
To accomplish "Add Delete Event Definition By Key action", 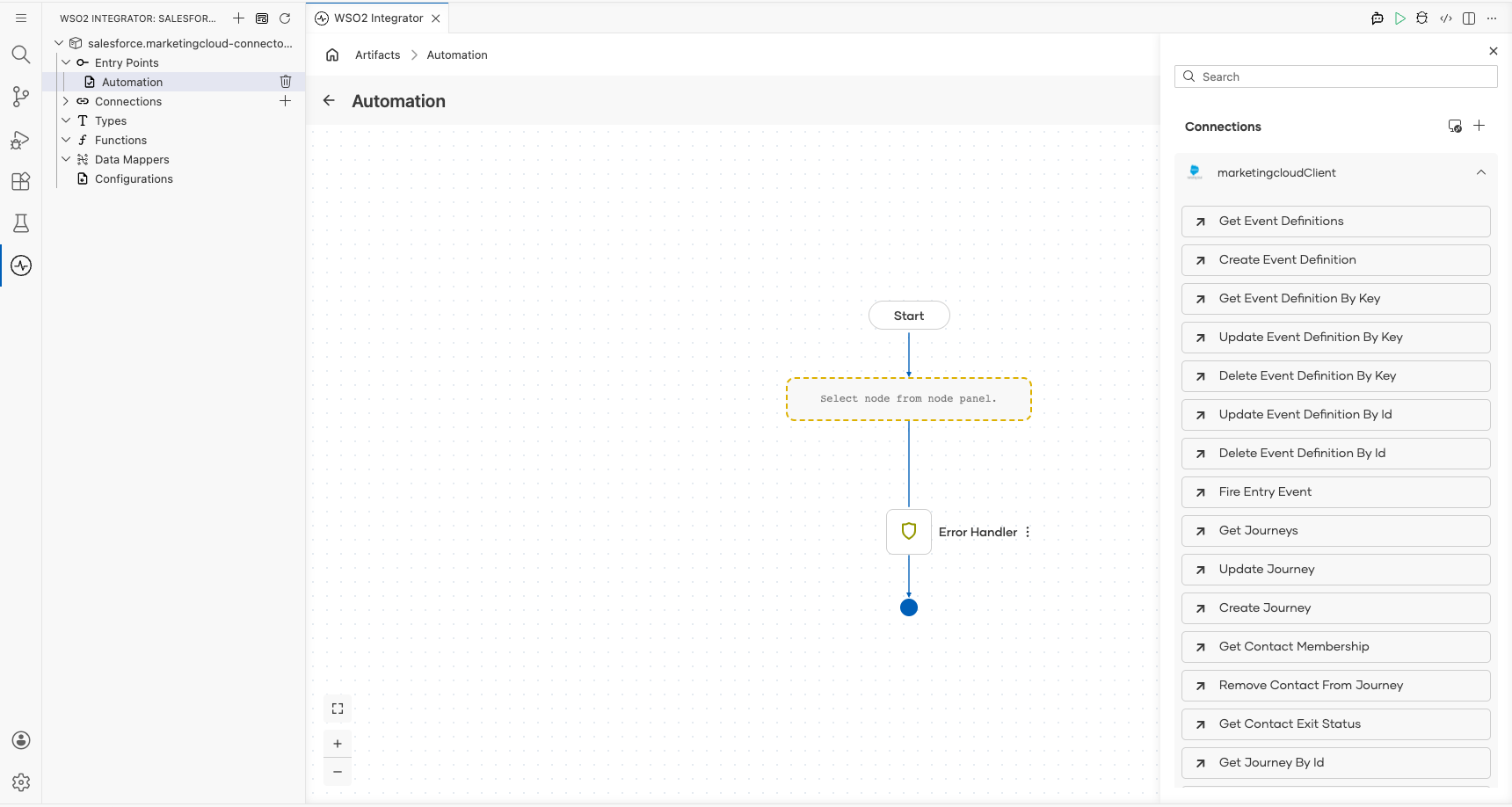I will tap(1335, 376).
